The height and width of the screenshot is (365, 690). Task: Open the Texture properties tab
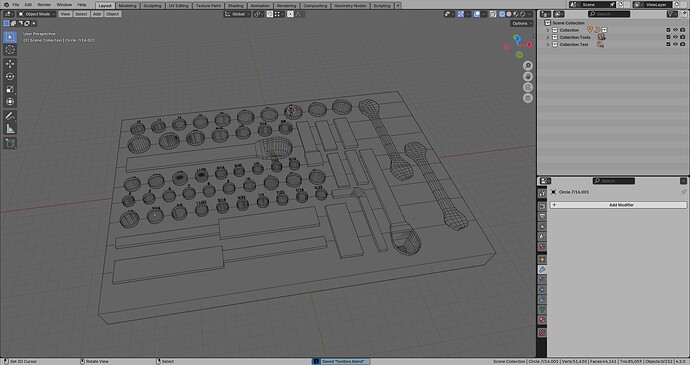coord(542,333)
